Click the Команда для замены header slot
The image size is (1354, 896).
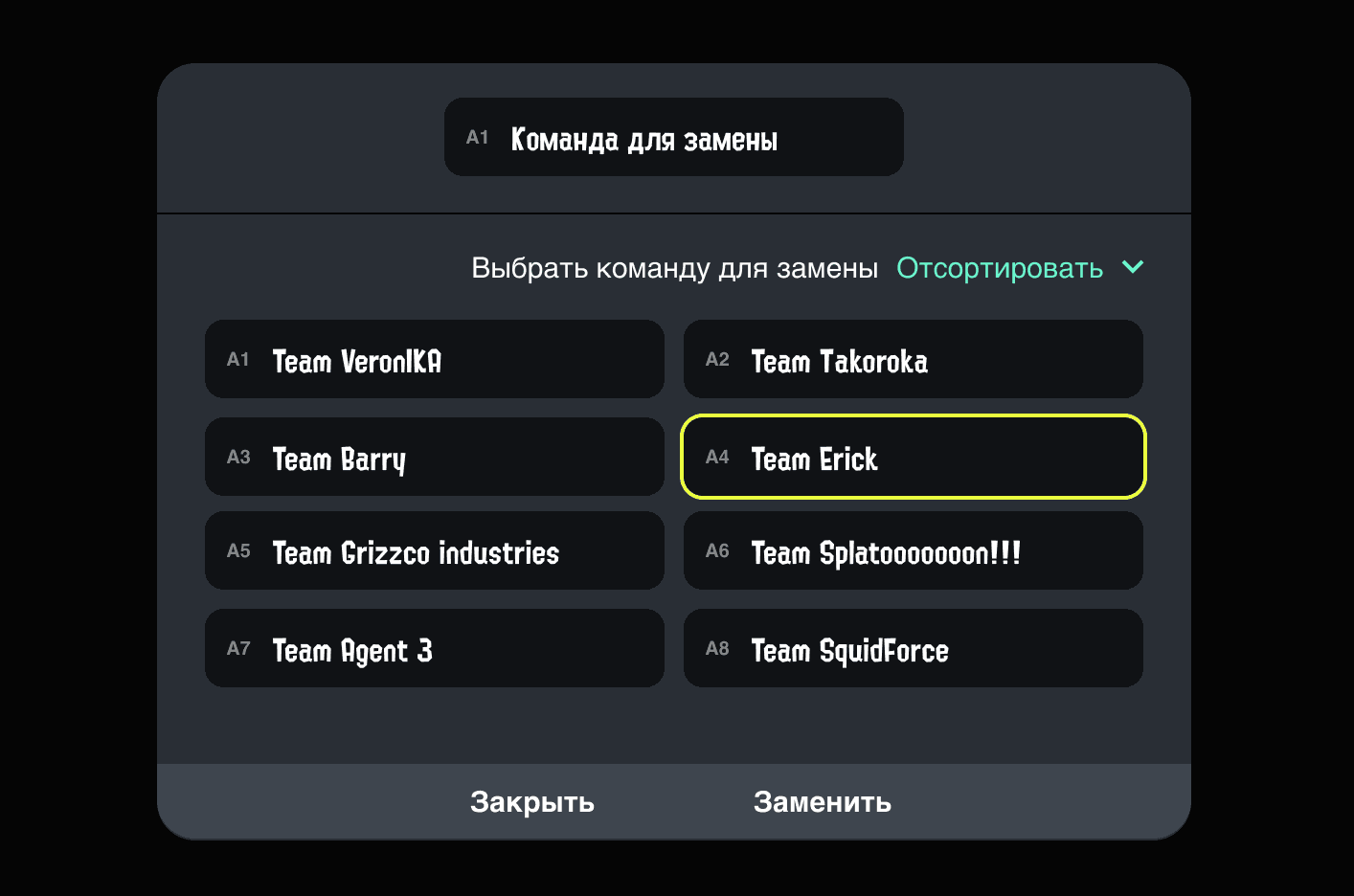coord(674,137)
